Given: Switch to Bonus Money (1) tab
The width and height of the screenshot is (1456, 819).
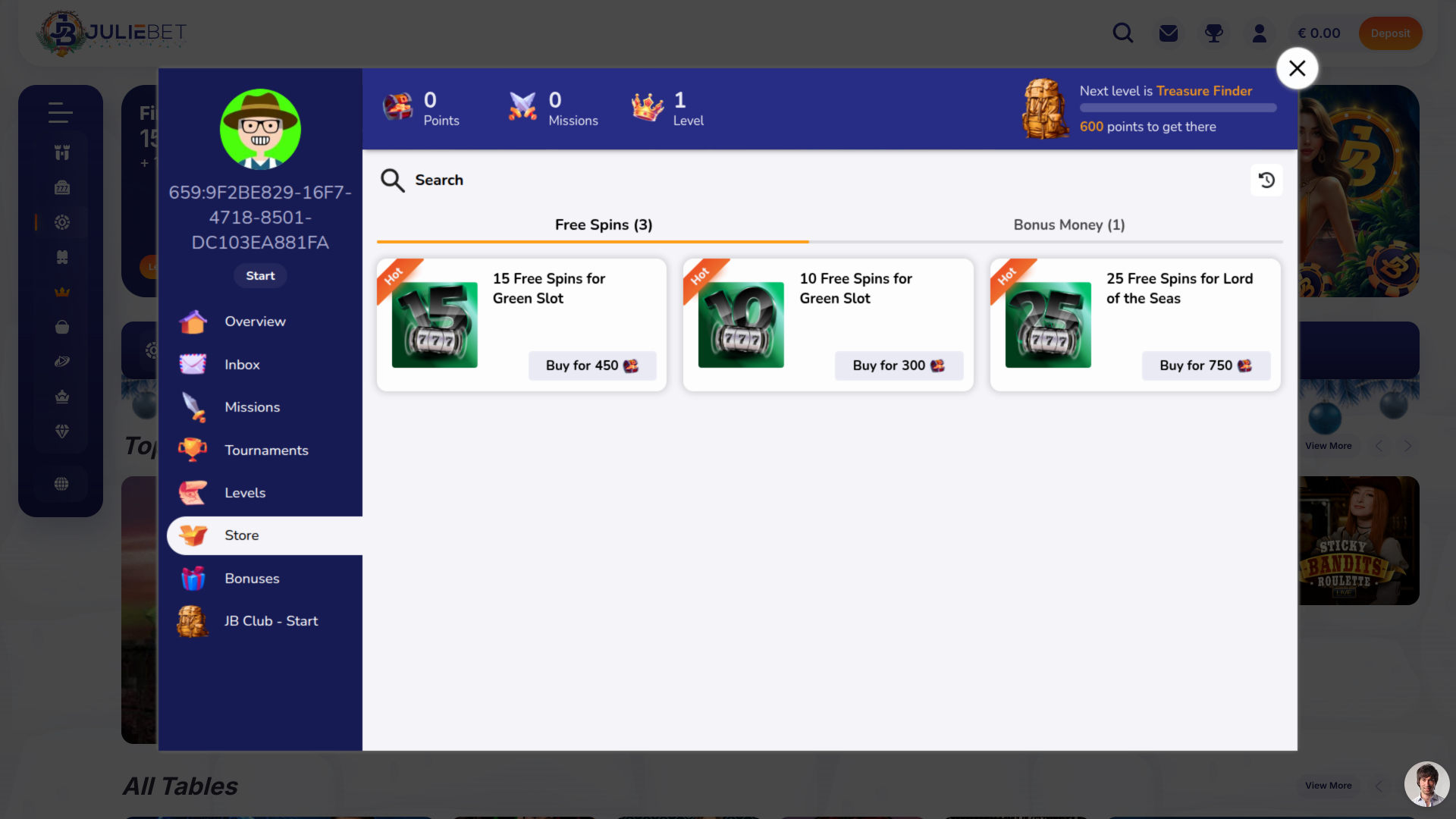Looking at the screenshot, I should click(x=1069, y=225).
